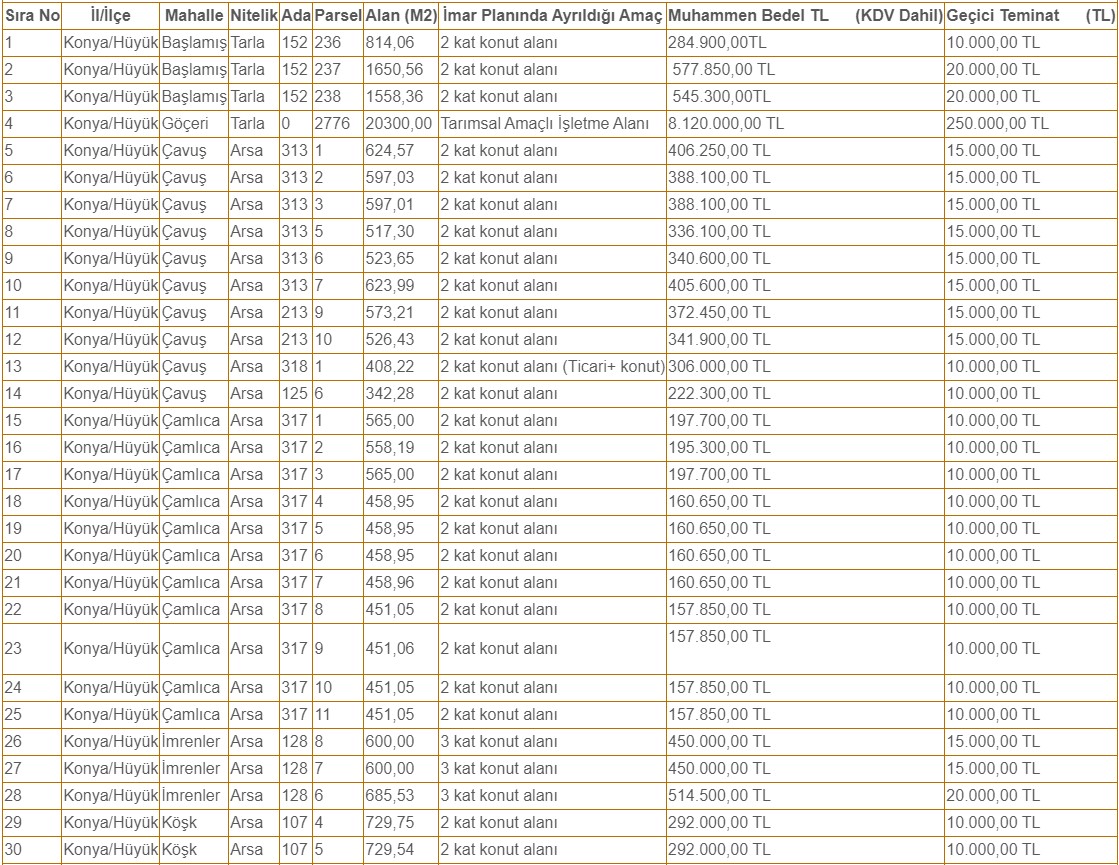The width and height of the screenshot is (1119, 865).
Task: Select the 20300,00 area cell
Action: coord(400,124)
